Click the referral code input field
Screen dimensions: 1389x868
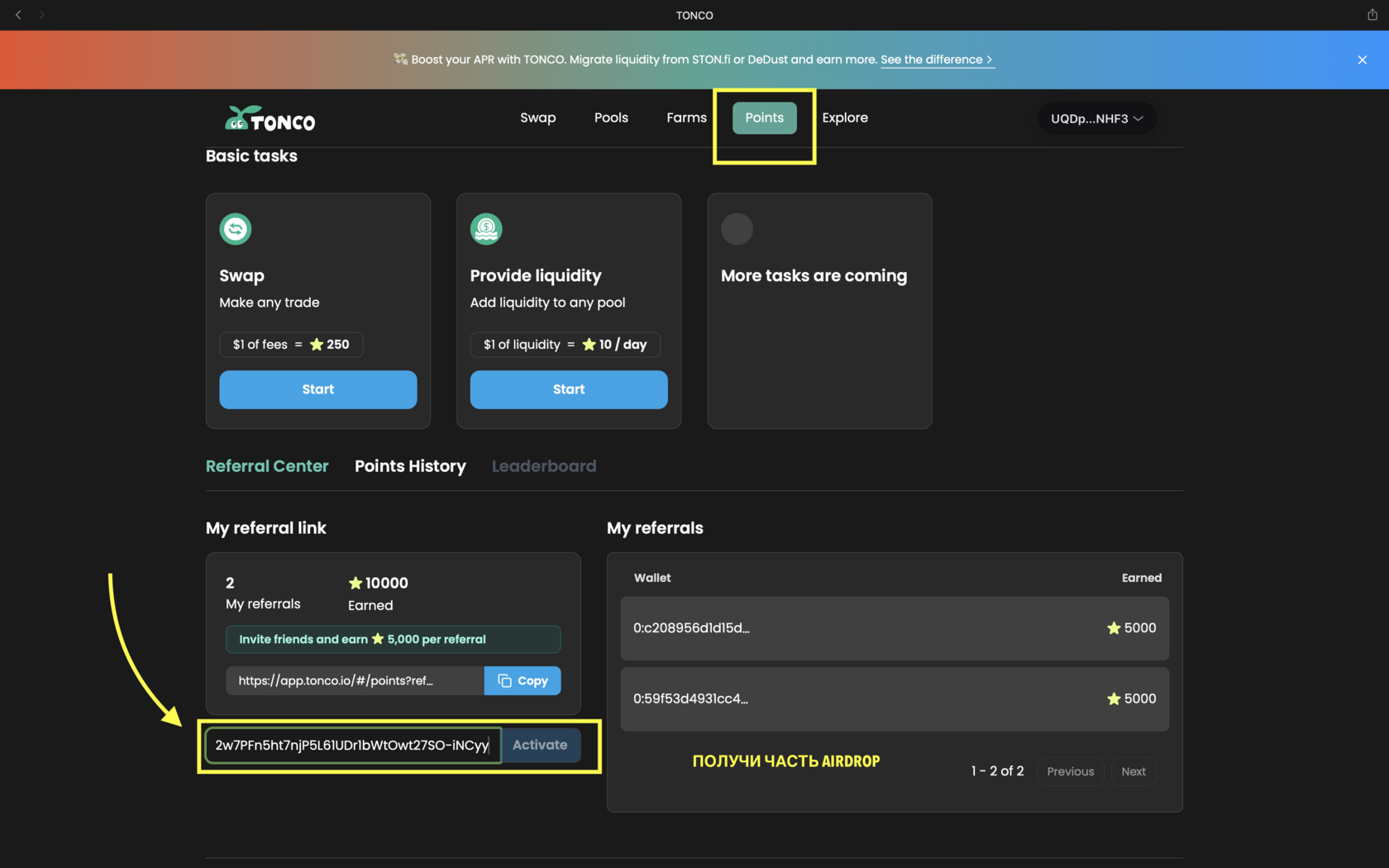353,745
